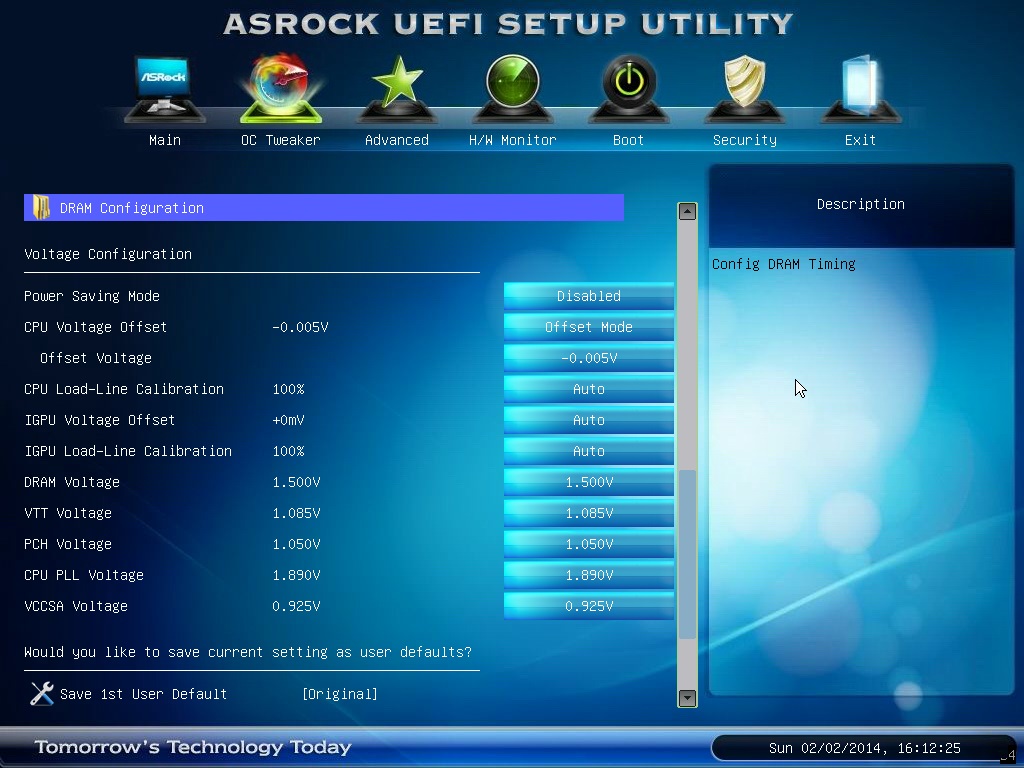This screenshot has height=768, width=1024.
Task: Open CPU Voltage Offset Mode selector
Action: (589, 327)
